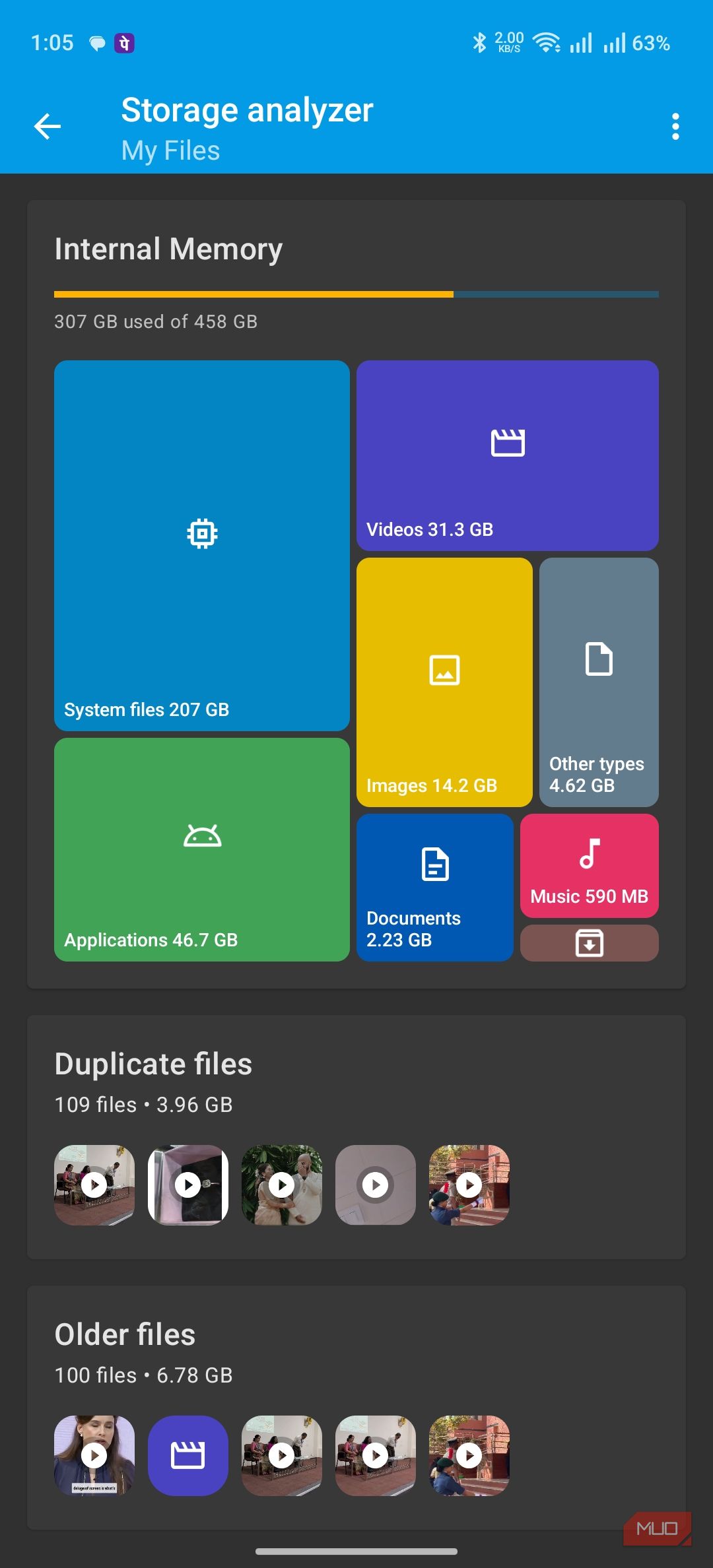Tap the chip icon in System files
Image resolution: width=713 pixels, height=1568 pixels.
pos(202,533)
